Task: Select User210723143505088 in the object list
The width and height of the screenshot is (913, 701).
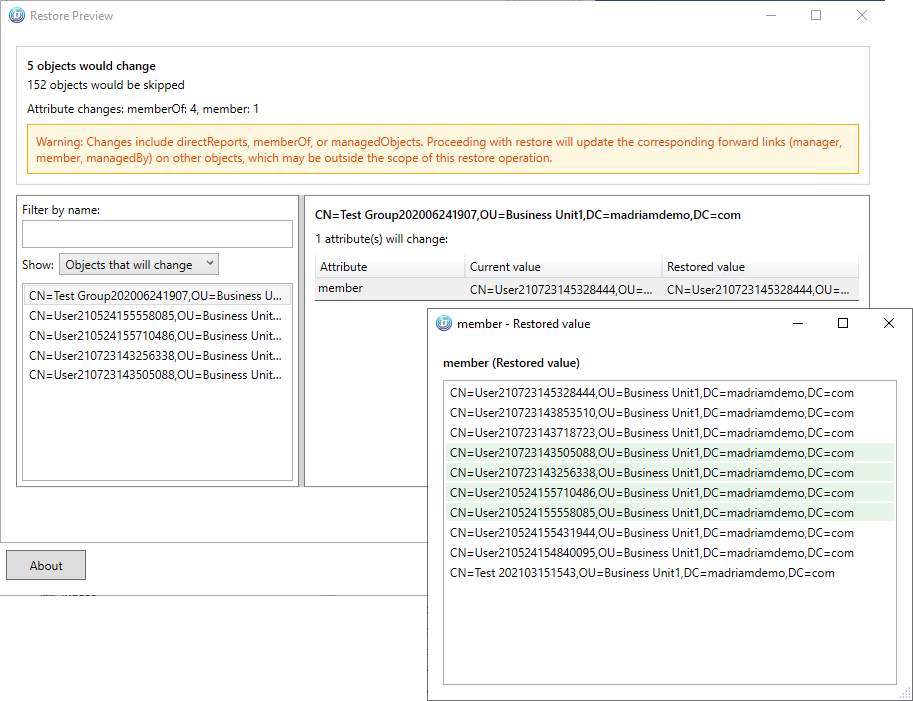Action: point(156,375)
